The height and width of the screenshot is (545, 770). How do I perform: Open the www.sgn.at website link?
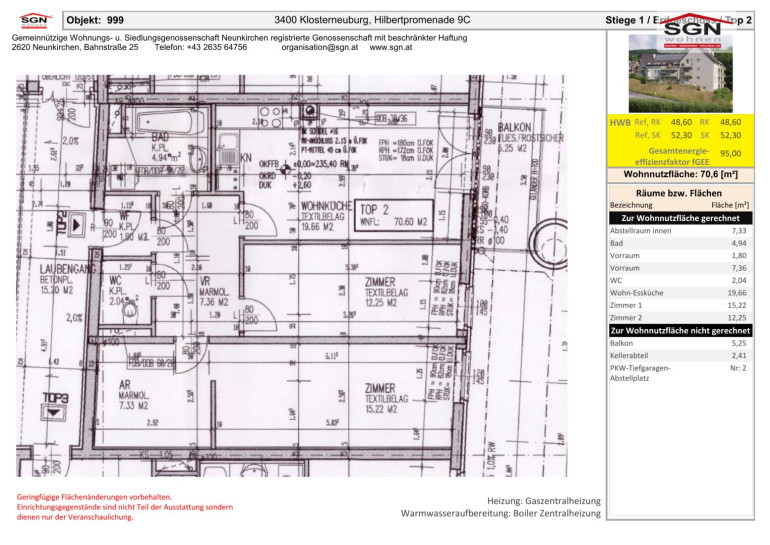tap(391, 48)
